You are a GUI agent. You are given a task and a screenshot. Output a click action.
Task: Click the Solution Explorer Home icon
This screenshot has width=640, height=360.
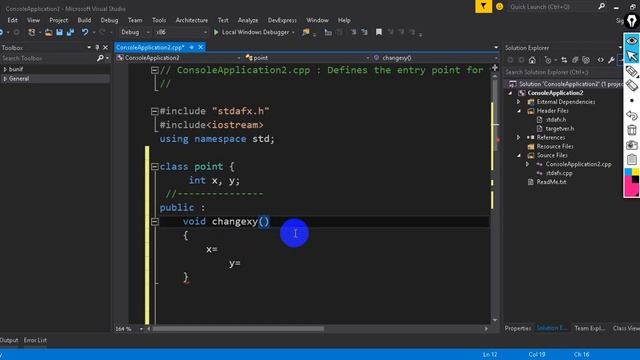pos(532,60)
